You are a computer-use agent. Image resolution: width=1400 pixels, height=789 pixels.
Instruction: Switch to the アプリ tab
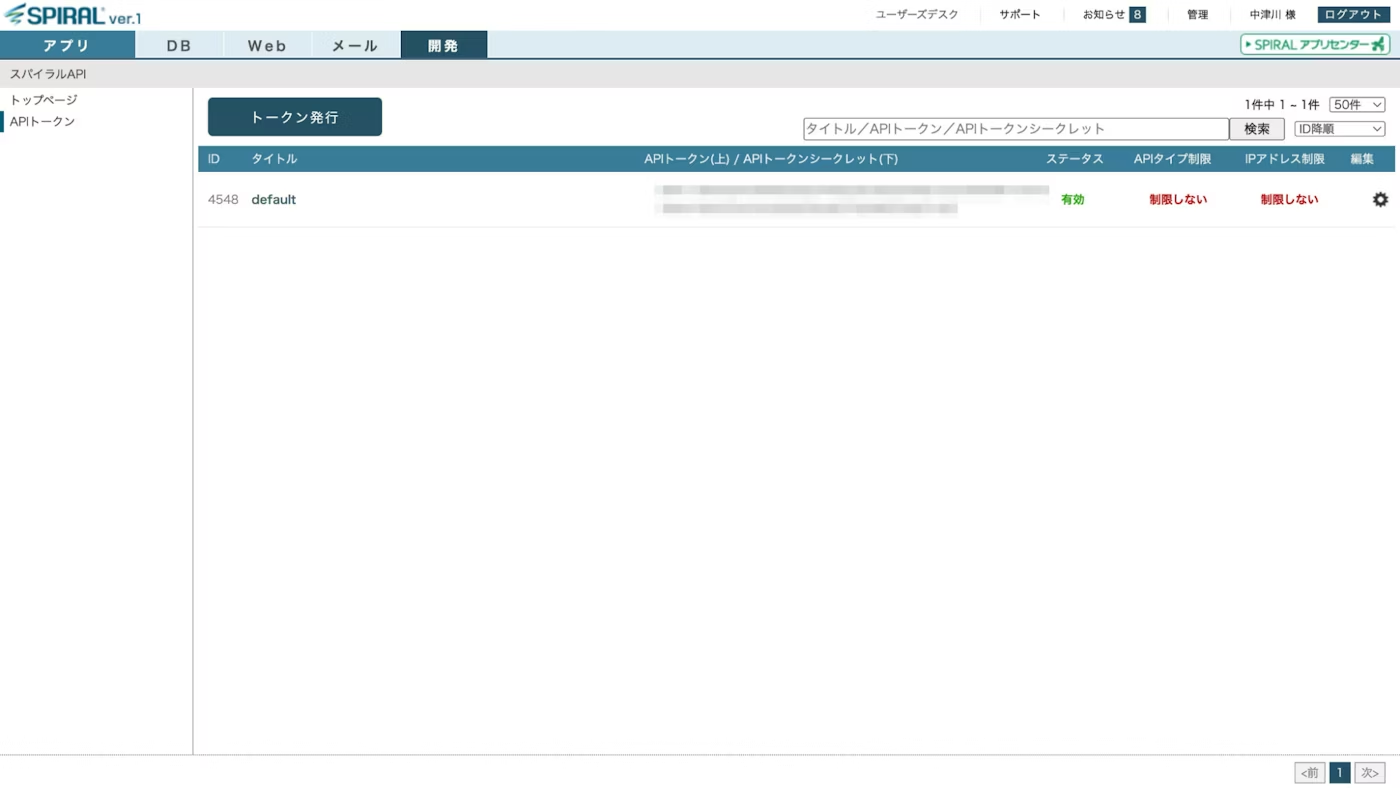pyautogui.click(x=67, y=44)
